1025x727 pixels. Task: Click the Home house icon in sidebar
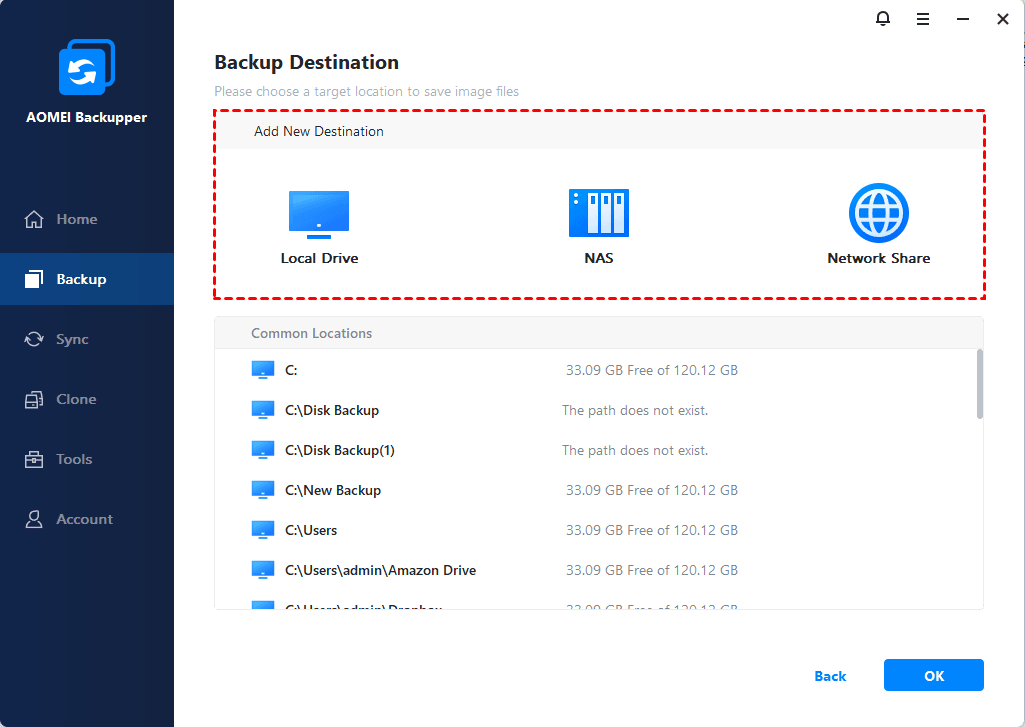tap(35, 219)
